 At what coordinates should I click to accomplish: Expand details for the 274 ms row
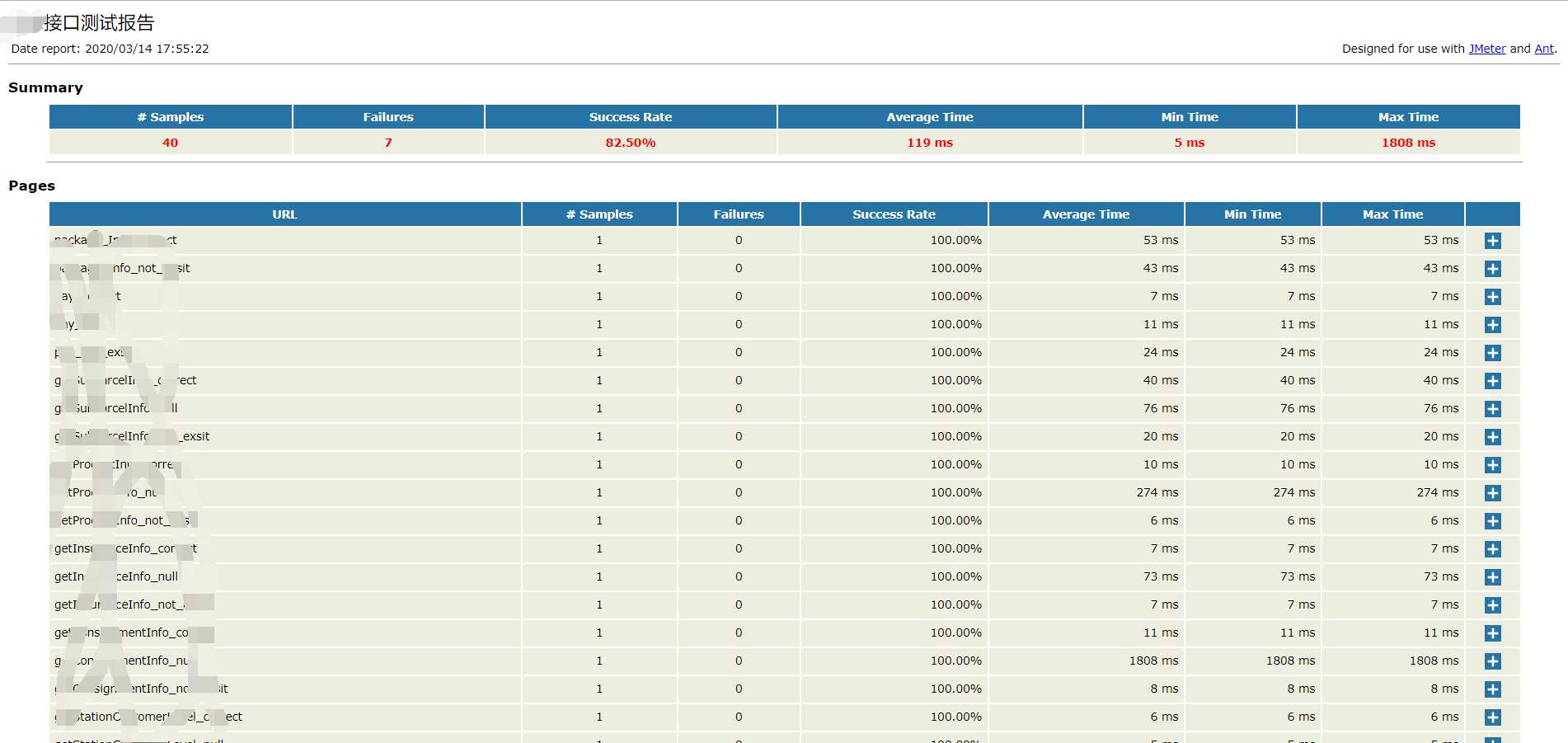point(1493,493)
